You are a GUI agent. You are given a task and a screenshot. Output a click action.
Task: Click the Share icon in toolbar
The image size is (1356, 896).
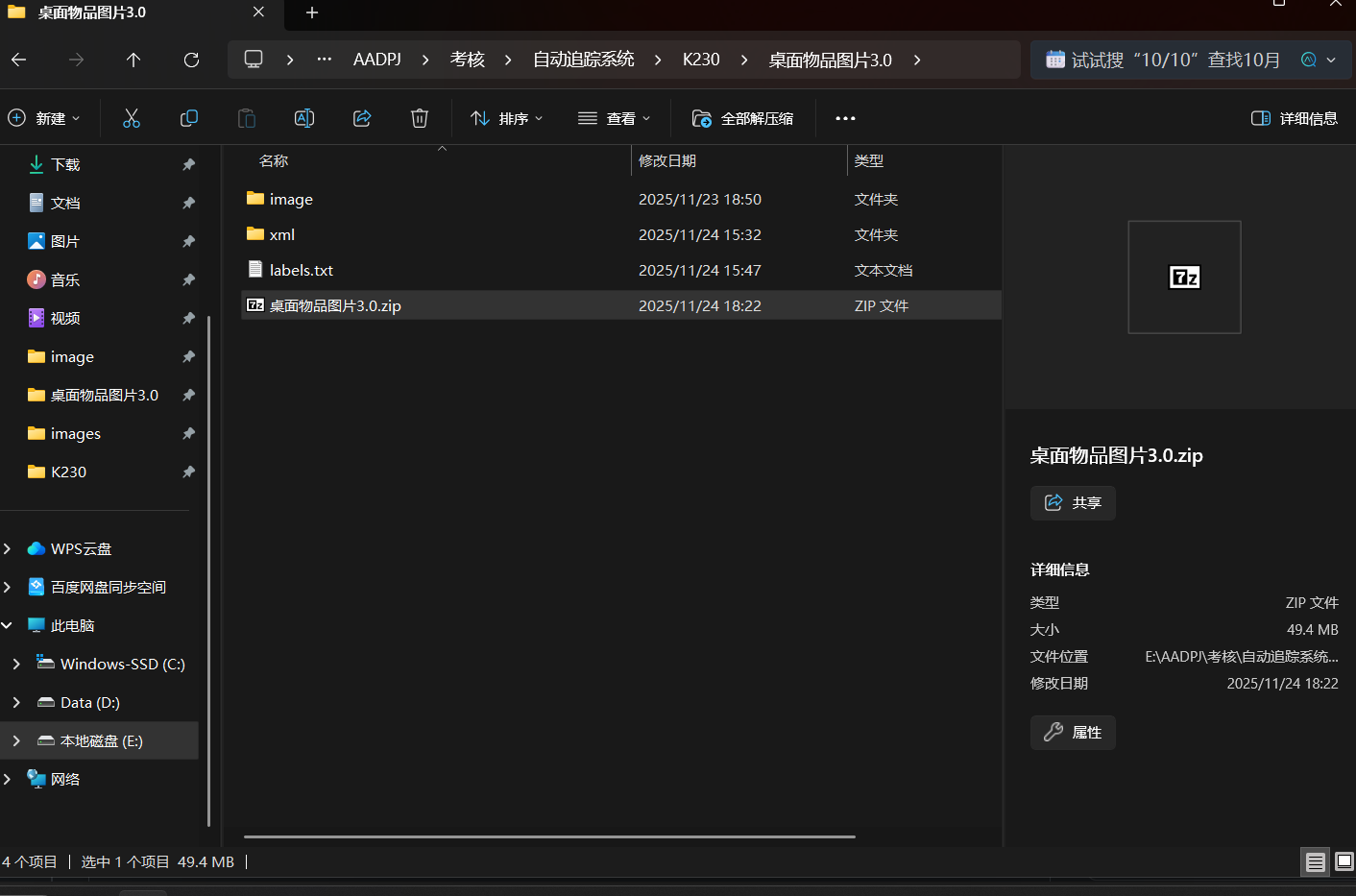[362, 118]
